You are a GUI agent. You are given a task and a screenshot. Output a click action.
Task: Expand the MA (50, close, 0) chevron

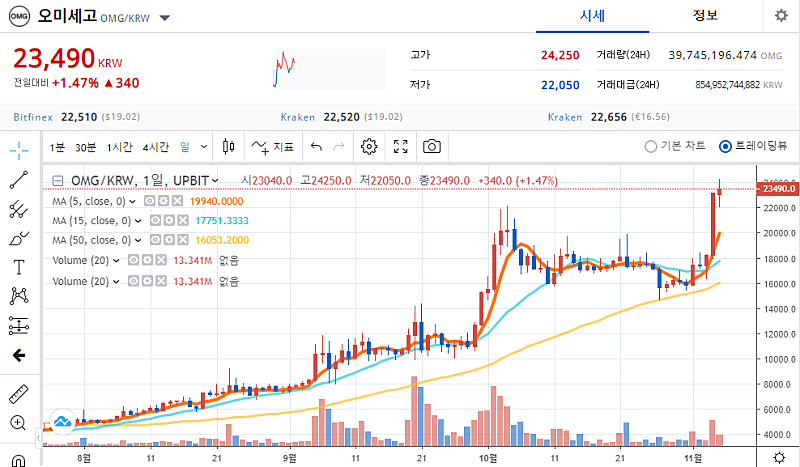[x=138, y=240]
